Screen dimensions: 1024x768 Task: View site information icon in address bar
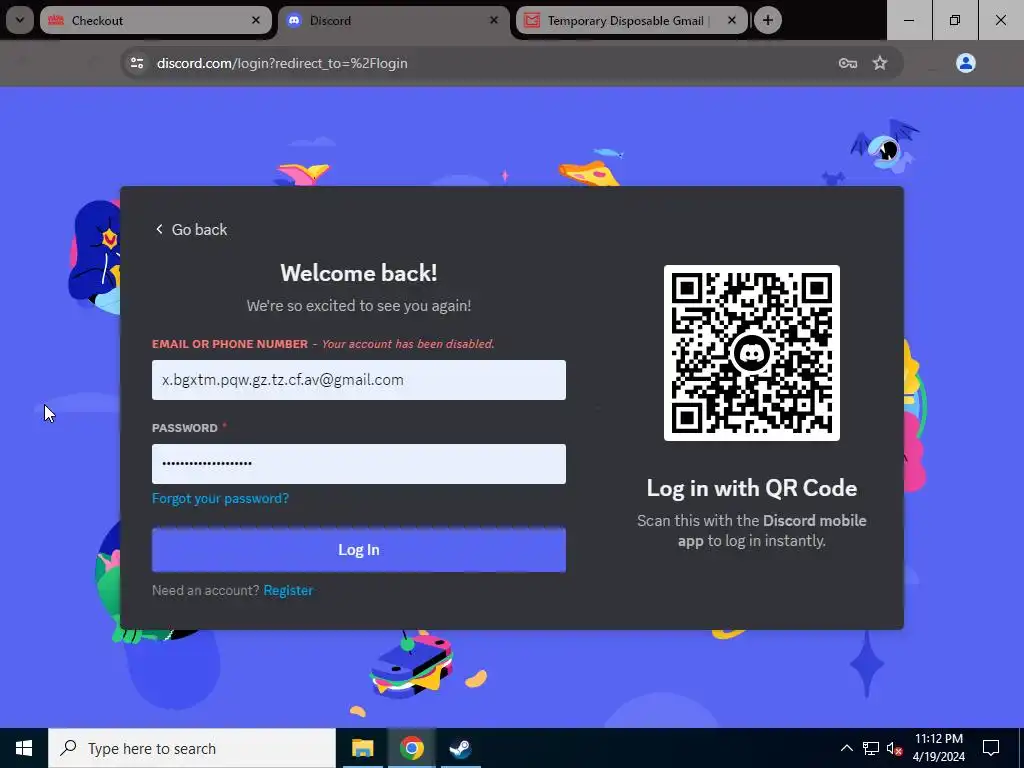[x=137, y=63]
